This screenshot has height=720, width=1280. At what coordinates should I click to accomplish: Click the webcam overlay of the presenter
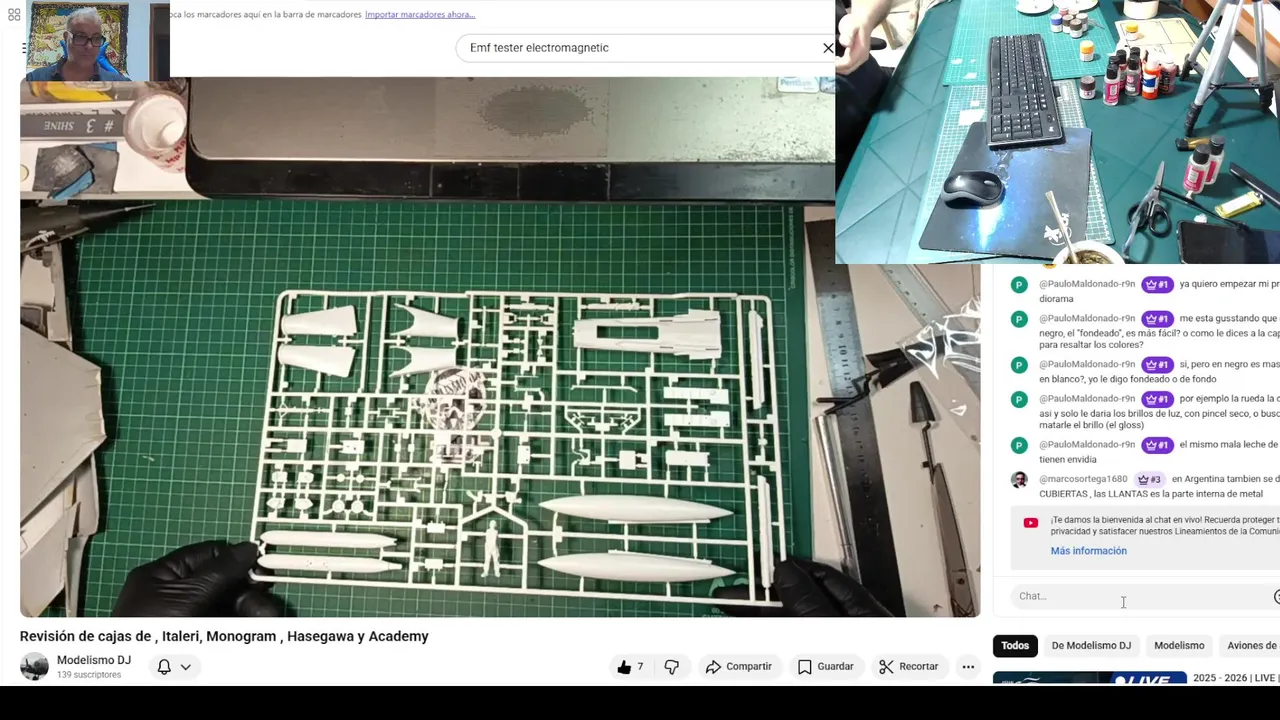(97, 40)
